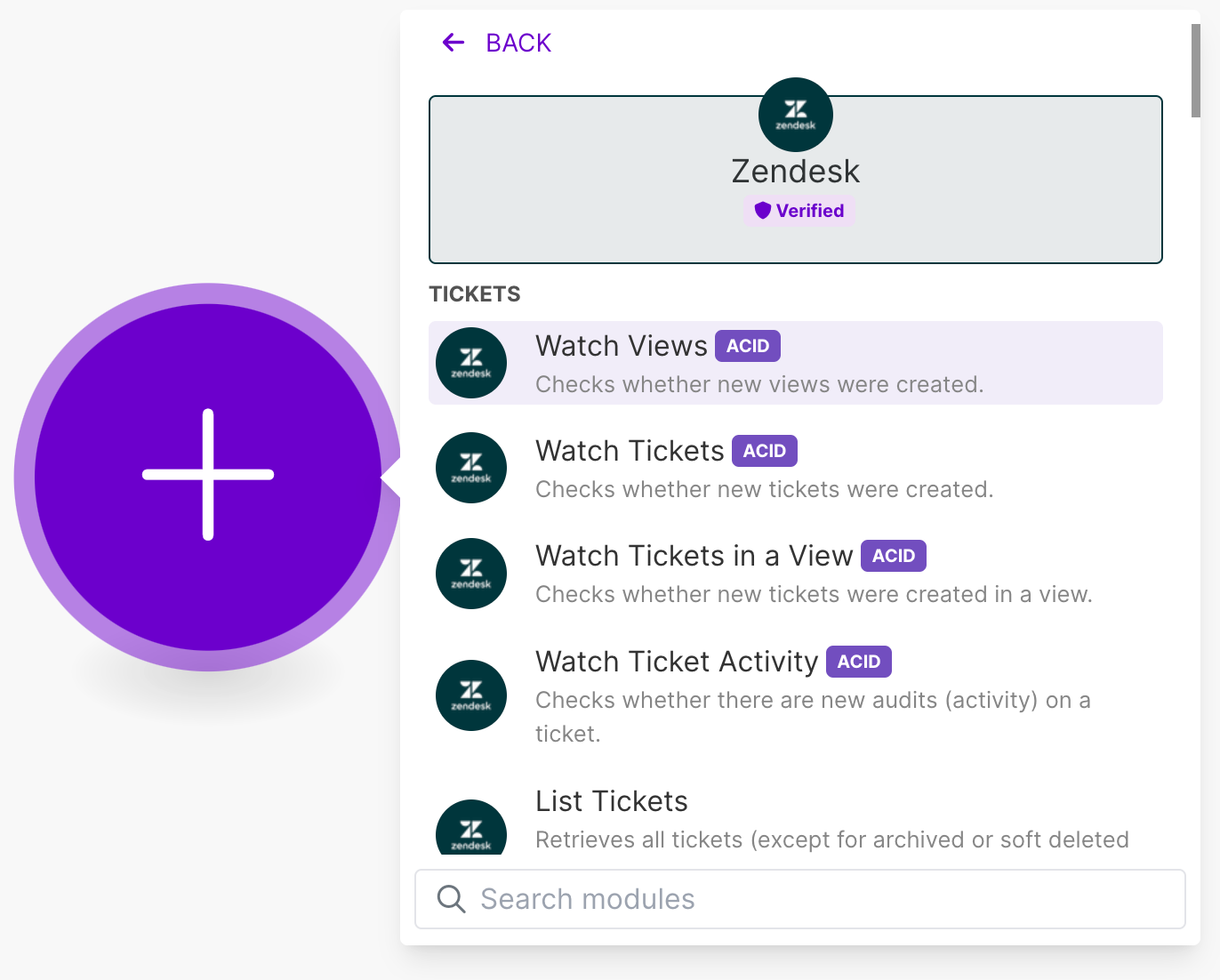1220x980 pixels.
Task: Click the Verified shield badge
Action: pos(799,211)
